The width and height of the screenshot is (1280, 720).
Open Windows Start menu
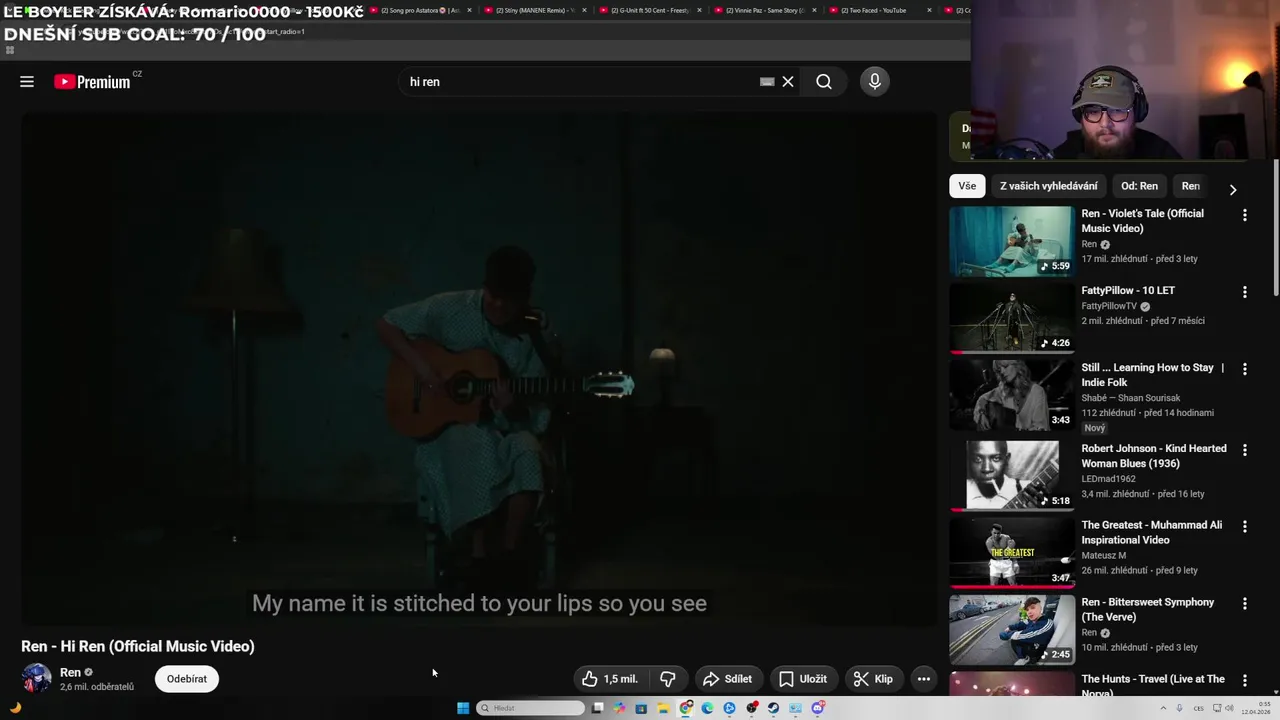tap(463, 708)
